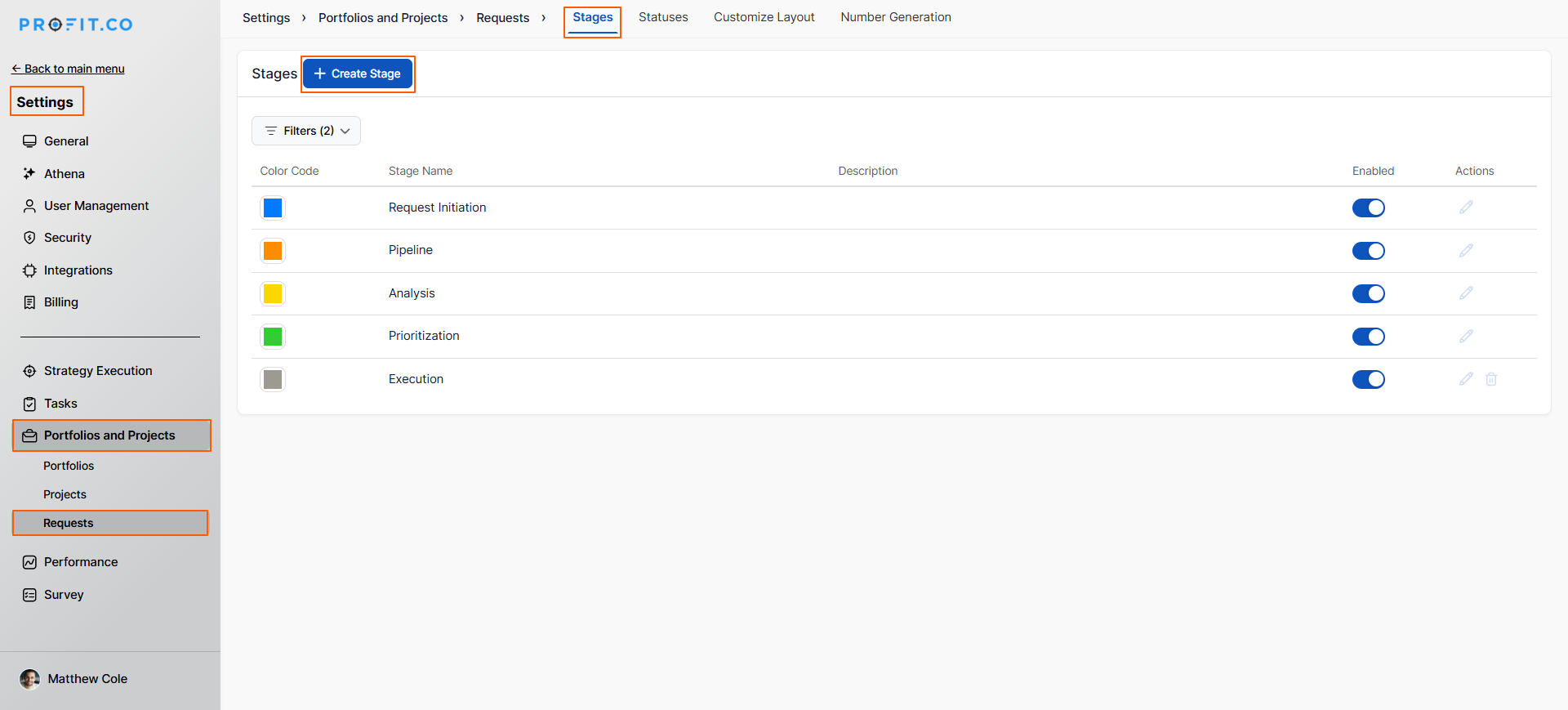Collapse Portfolios and Projects sidebar section
Image resolution: width=1568 pixels, height=710 pixels.
coord(109,435)
